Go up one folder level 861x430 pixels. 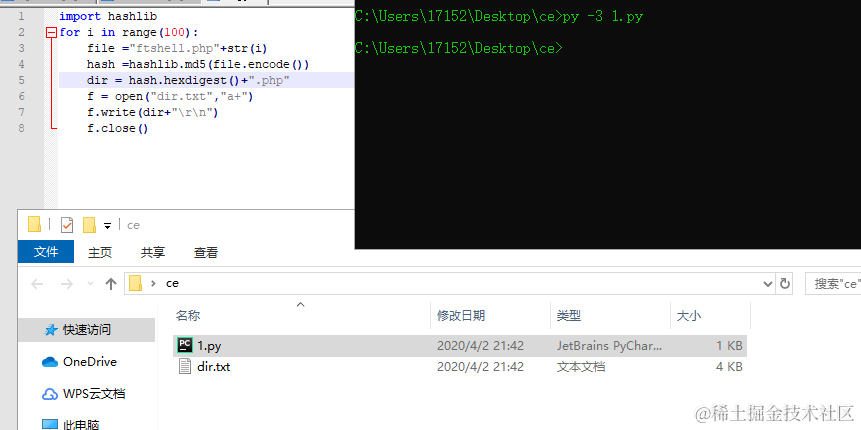[111, 284]
